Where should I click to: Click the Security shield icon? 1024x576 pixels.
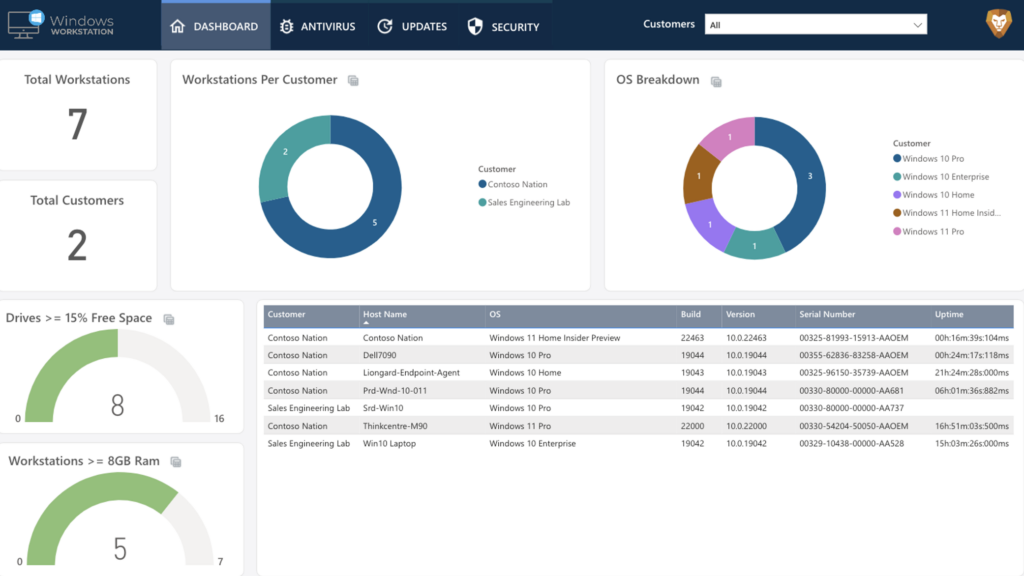coord(475,26)
